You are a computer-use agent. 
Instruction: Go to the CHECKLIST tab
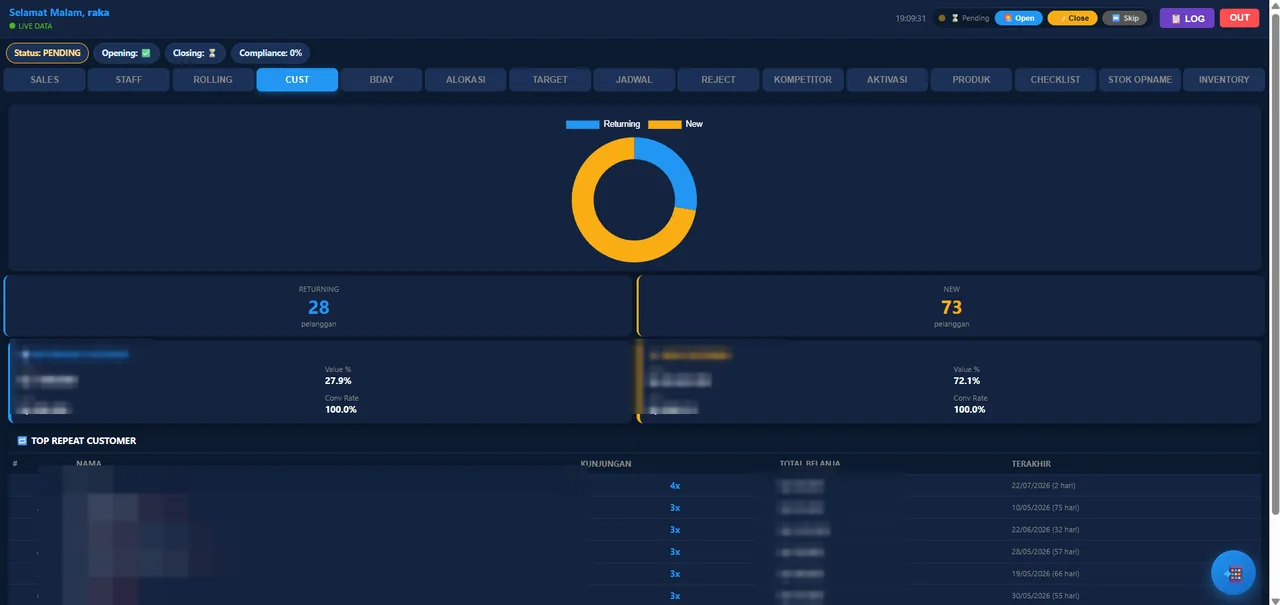click(x=1055, y=80)
